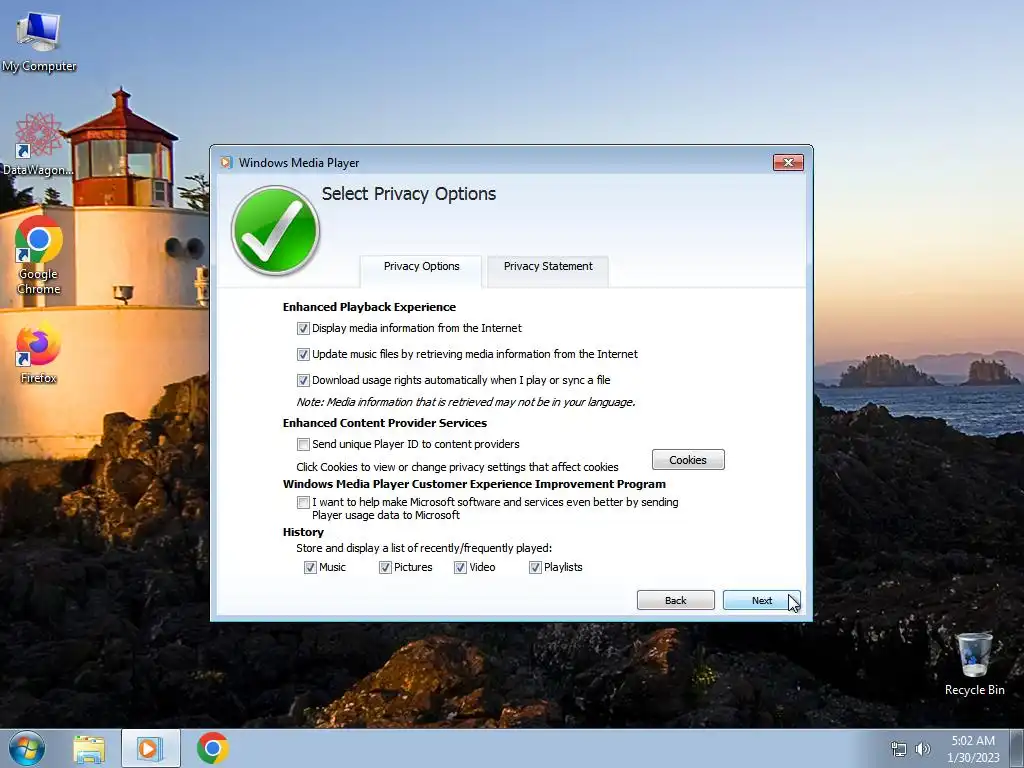1024x768 pixels.
Task: Select Windows Media Player taskbar button
Action: [150, 748]
